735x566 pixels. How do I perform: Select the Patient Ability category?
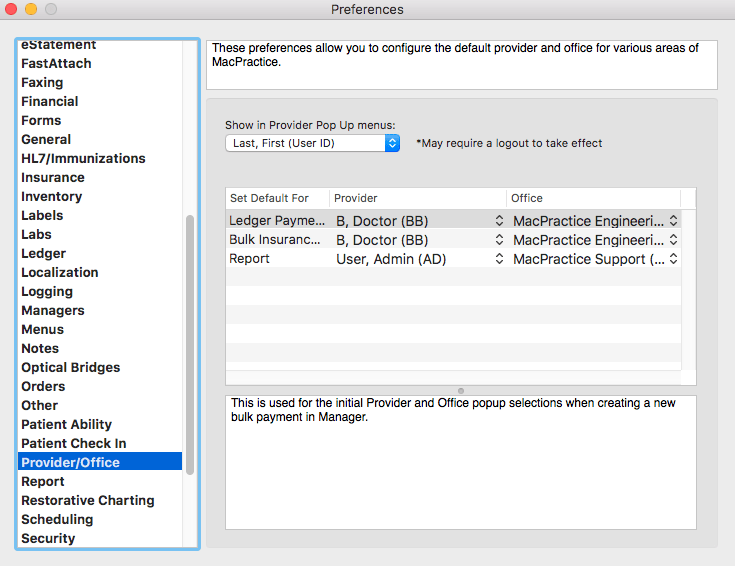pos(67,424)
